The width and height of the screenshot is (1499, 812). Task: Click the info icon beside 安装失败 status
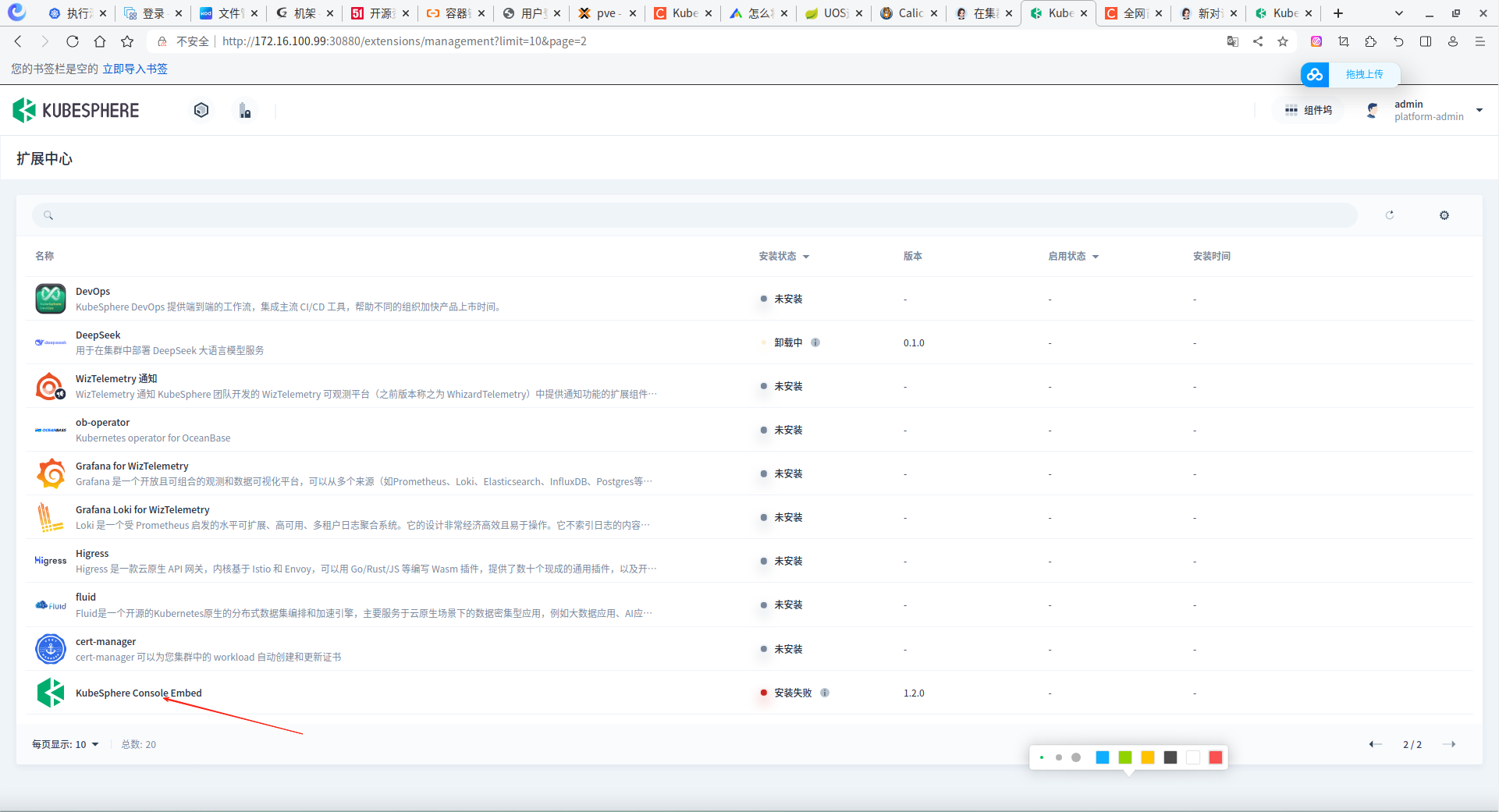pyautogui.click(x=825, y=693)
